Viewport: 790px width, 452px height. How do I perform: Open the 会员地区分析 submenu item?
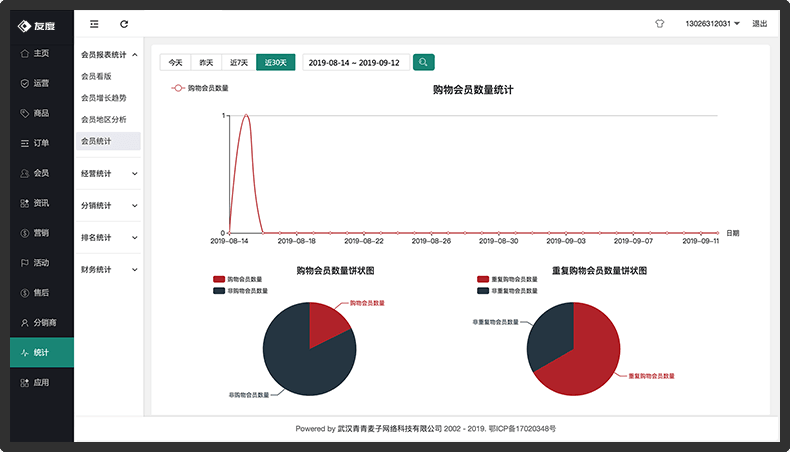[104, 119]
